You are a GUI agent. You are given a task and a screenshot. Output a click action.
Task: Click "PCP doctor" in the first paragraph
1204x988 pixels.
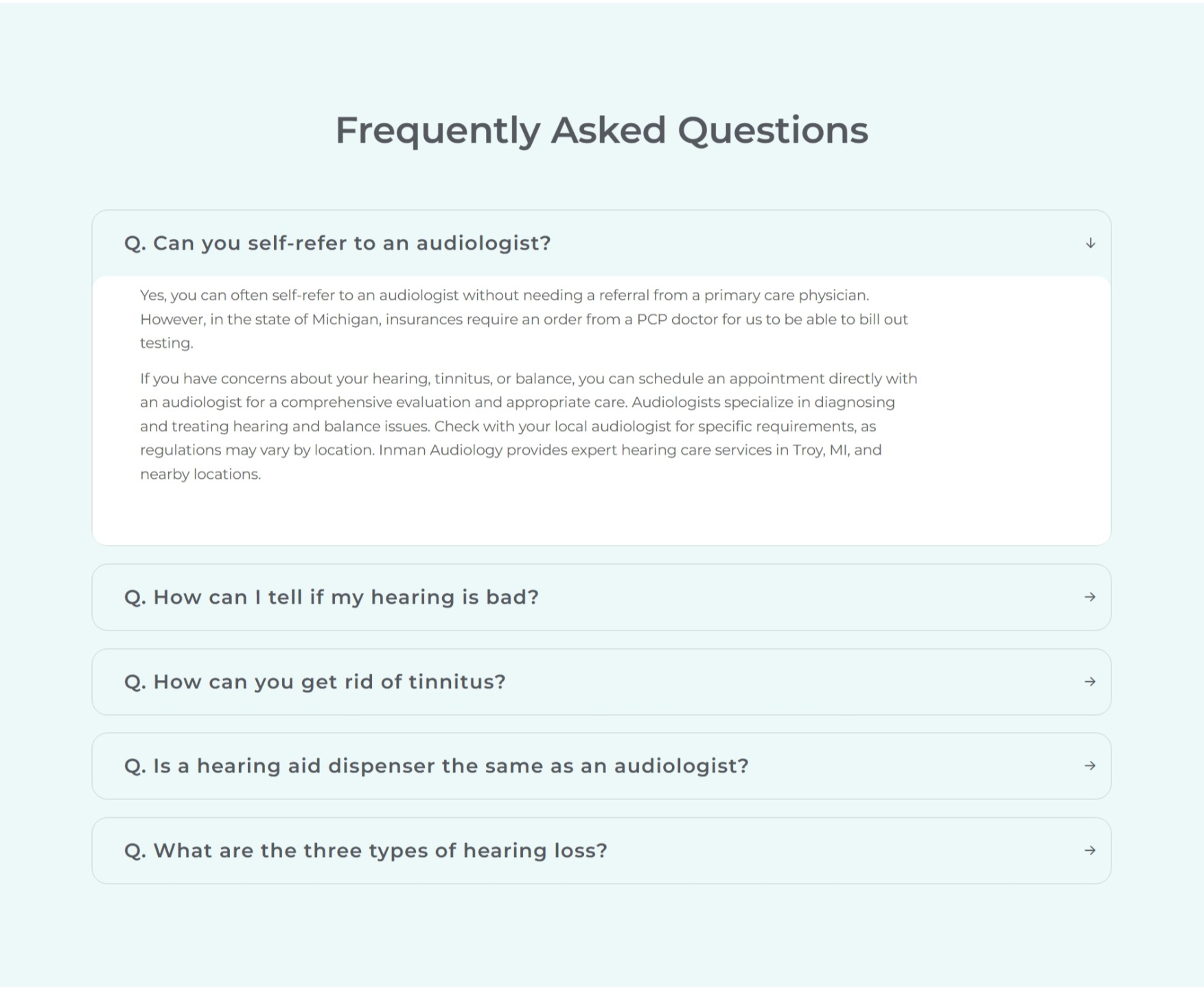677,320
